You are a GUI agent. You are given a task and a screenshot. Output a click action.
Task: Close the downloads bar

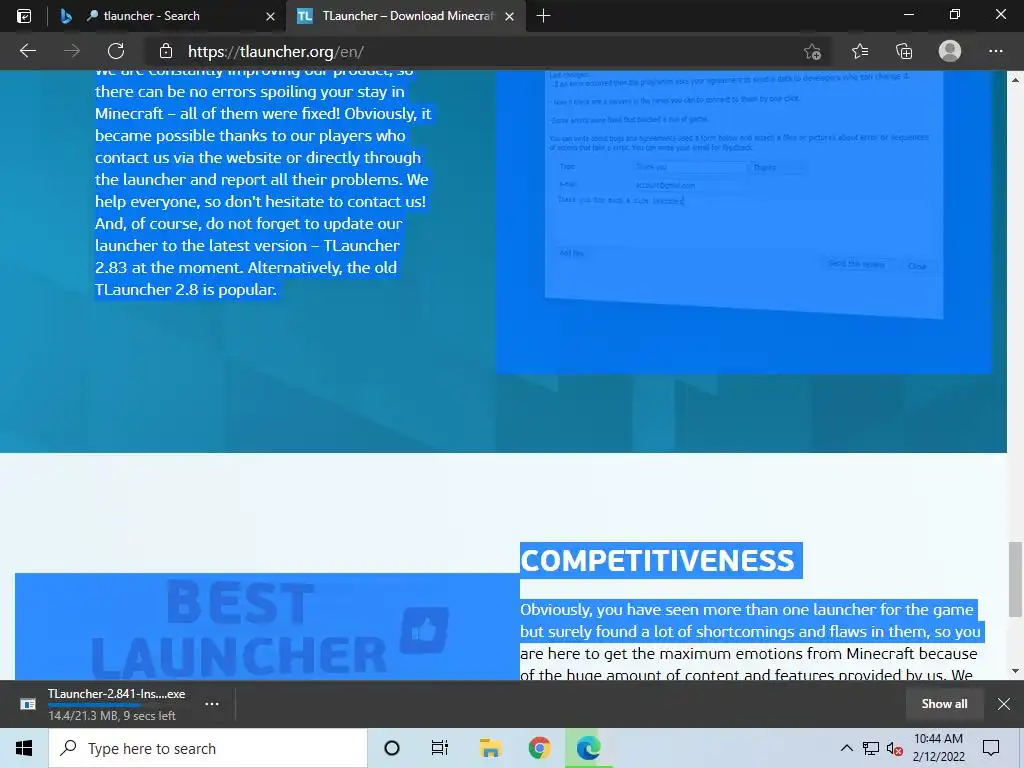pos(1004,704)
